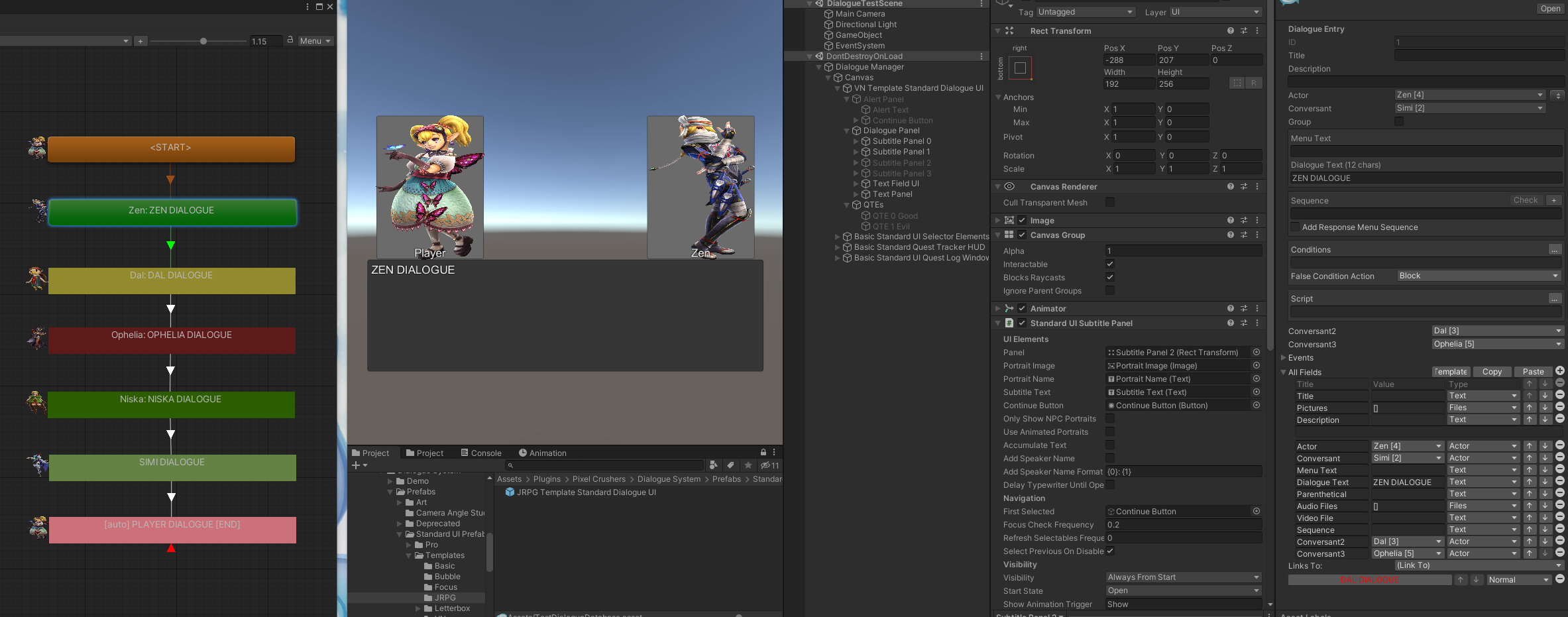This screenshot has height=617, width=1568.
Task: Enable Only Show NPC Portraits checkbox
Action: click(x=1109, y=418)
